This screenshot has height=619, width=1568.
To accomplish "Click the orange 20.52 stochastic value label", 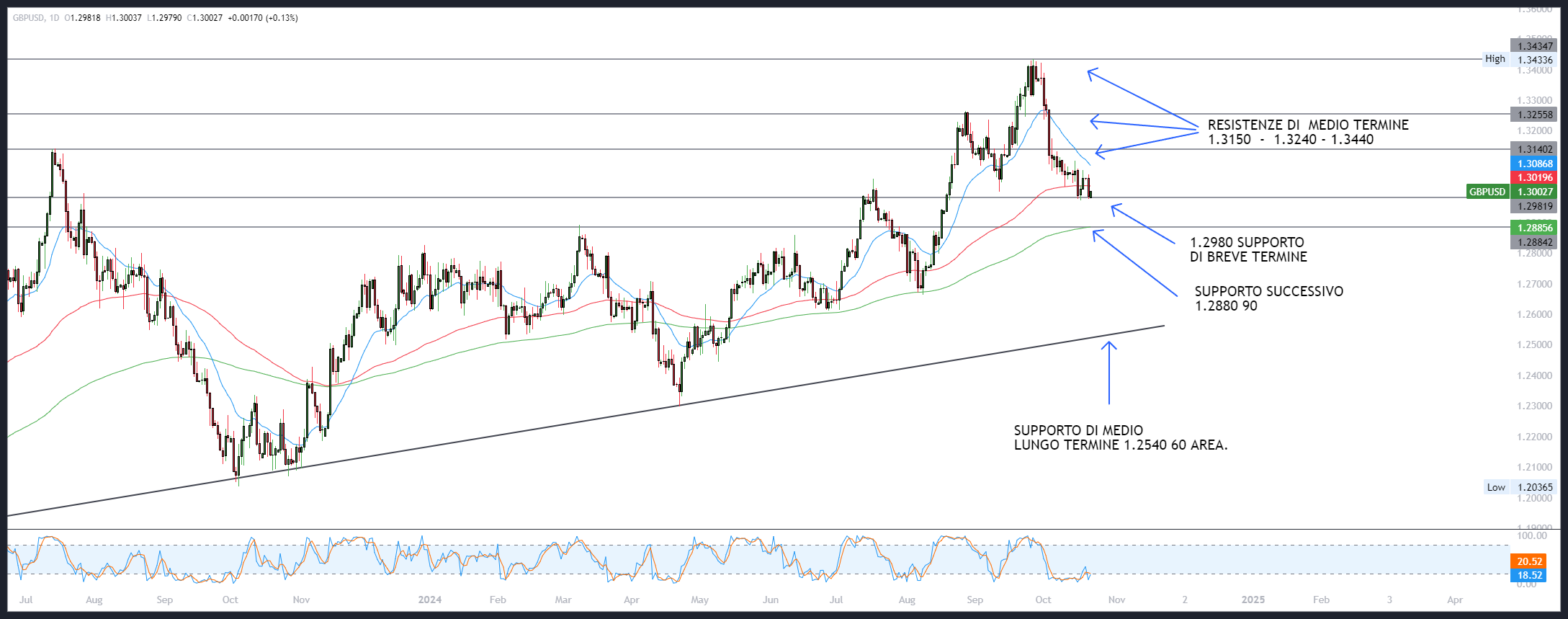I will (x=1529, y=561).
